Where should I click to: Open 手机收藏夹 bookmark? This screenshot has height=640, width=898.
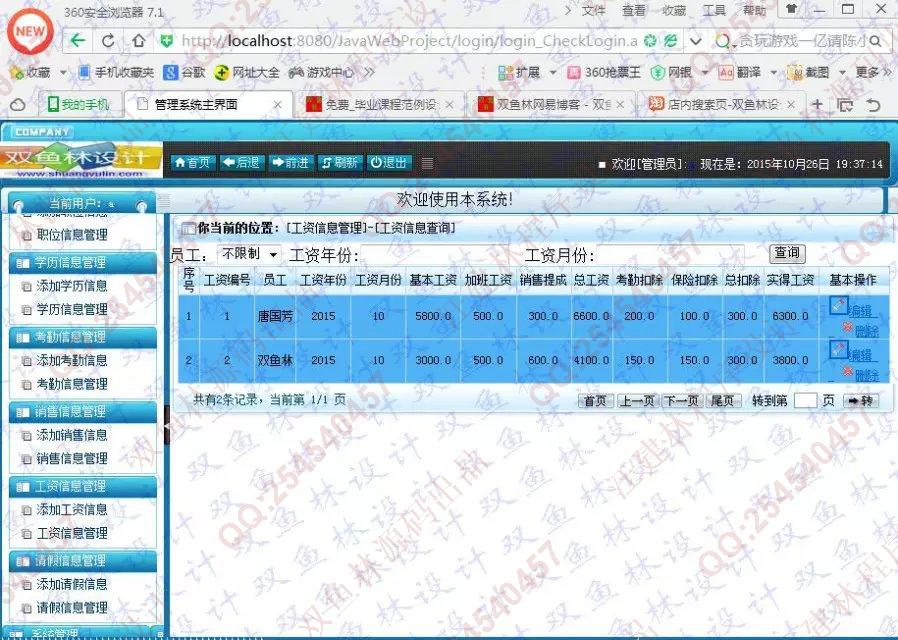[x=116, y=72]
